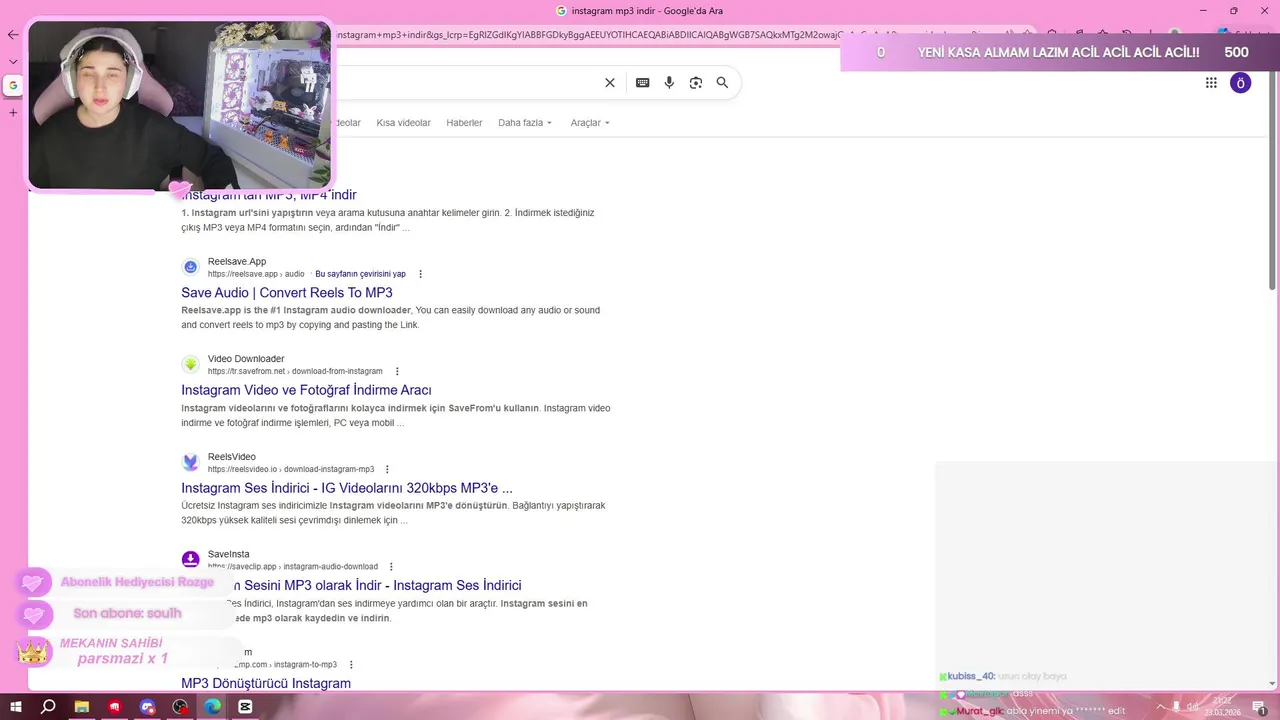Expand the Daha fazla dropdown
The width and height of the screenshot is (1280, 720).
click(525, 123)
